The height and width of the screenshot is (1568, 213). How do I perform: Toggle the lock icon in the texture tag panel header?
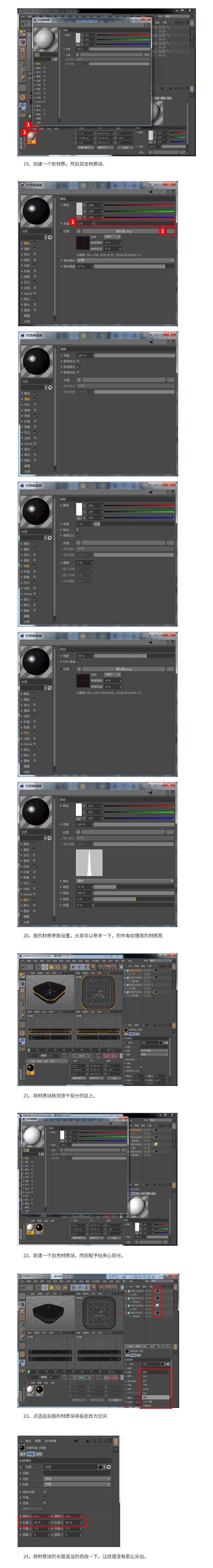point(101,1441)
